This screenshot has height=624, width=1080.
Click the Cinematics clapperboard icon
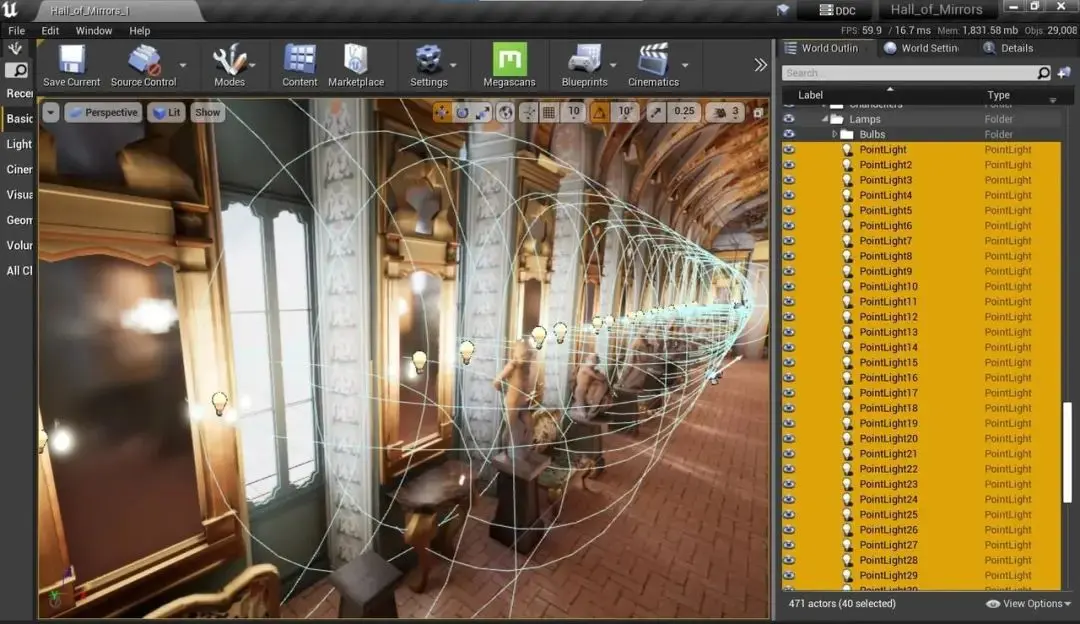(x=653, y=59)
